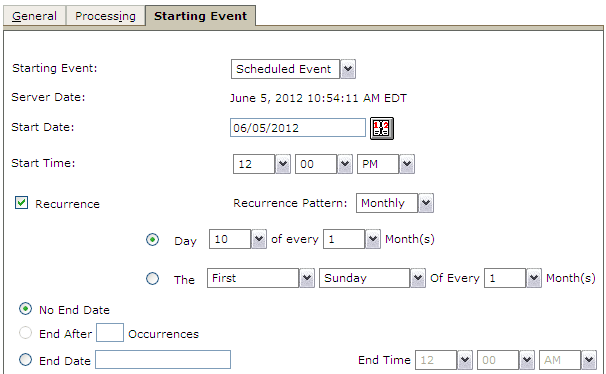The height and width of the screenshot is (374, 606).
Task: Open the Start Time minutes dropdown
Action: (x=323, y=164)
